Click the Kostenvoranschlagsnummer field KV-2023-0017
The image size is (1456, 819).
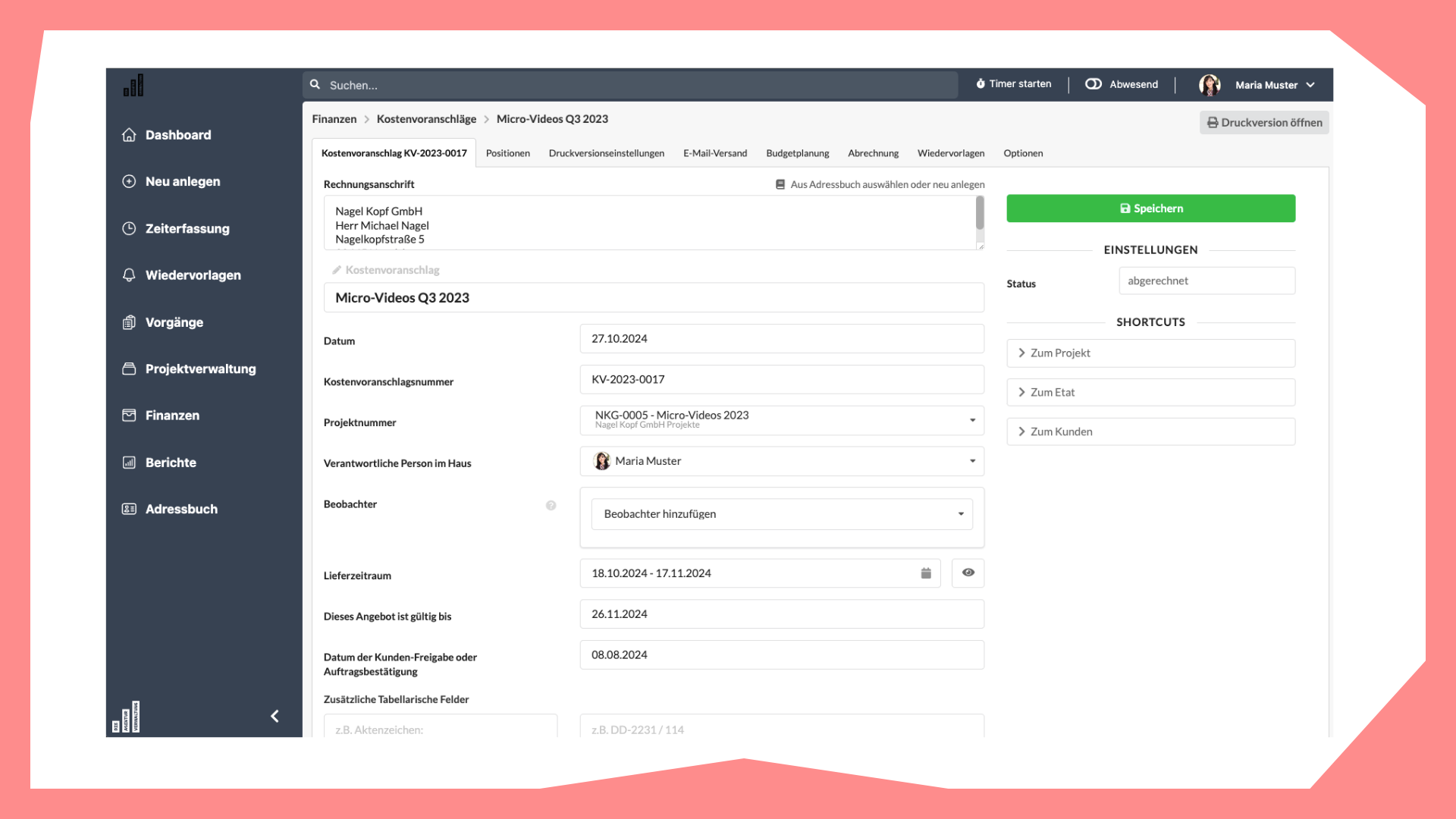[782, 380]
